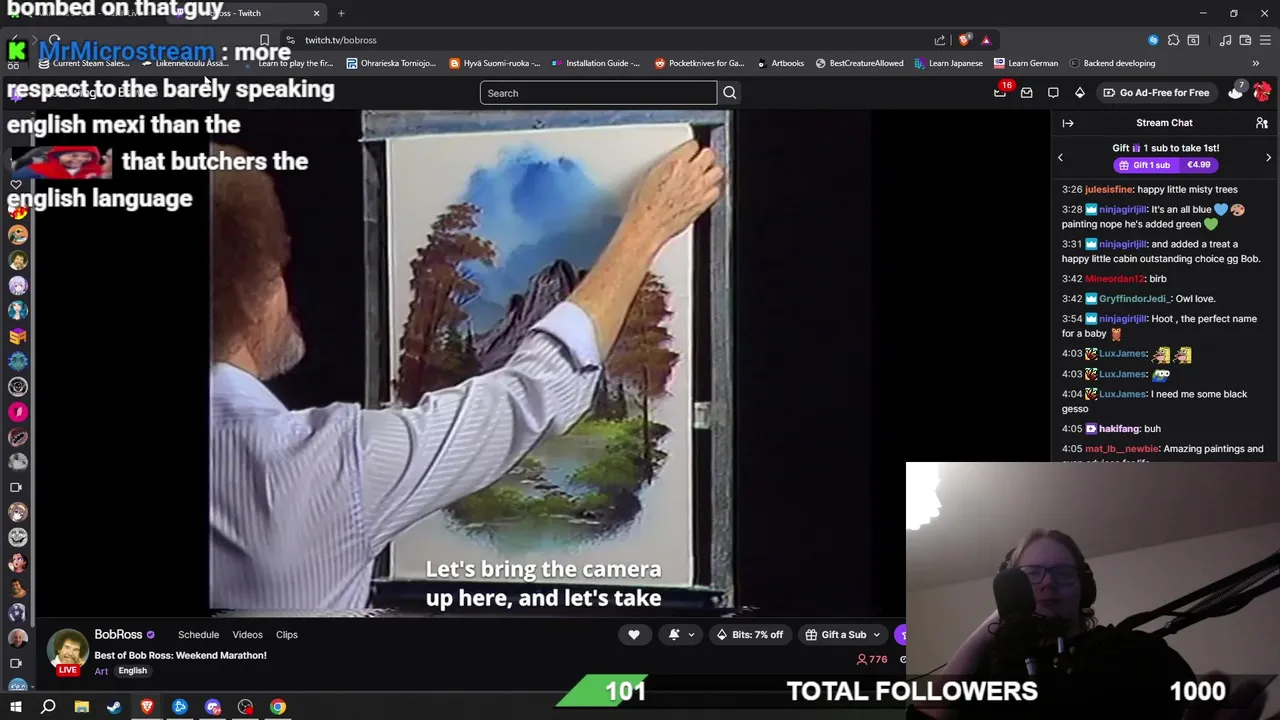Collapse the Stream Chat panel arrow

click(x=1068, y=123)
